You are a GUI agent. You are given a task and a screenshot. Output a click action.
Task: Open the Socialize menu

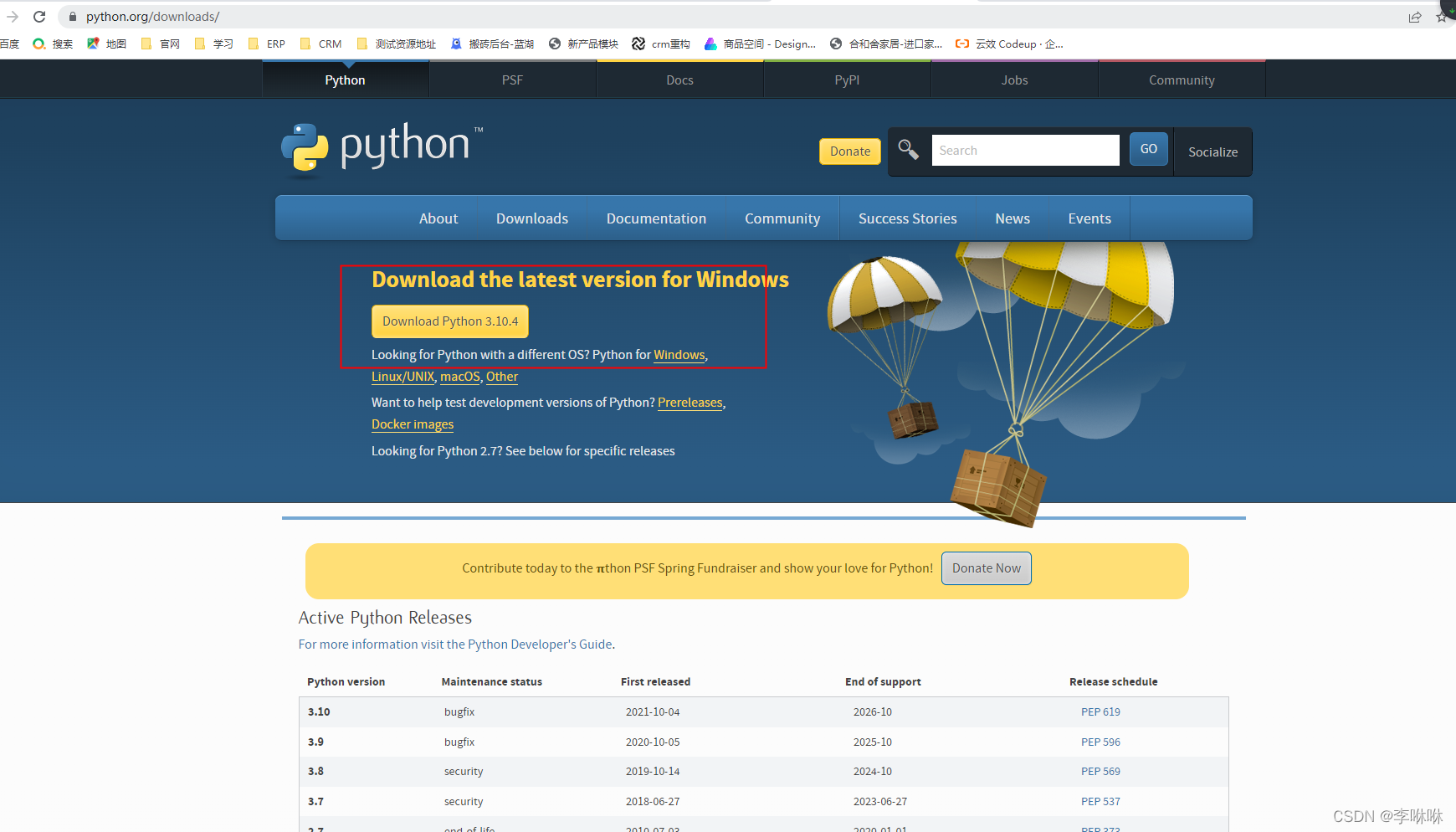pos(1212,152)
